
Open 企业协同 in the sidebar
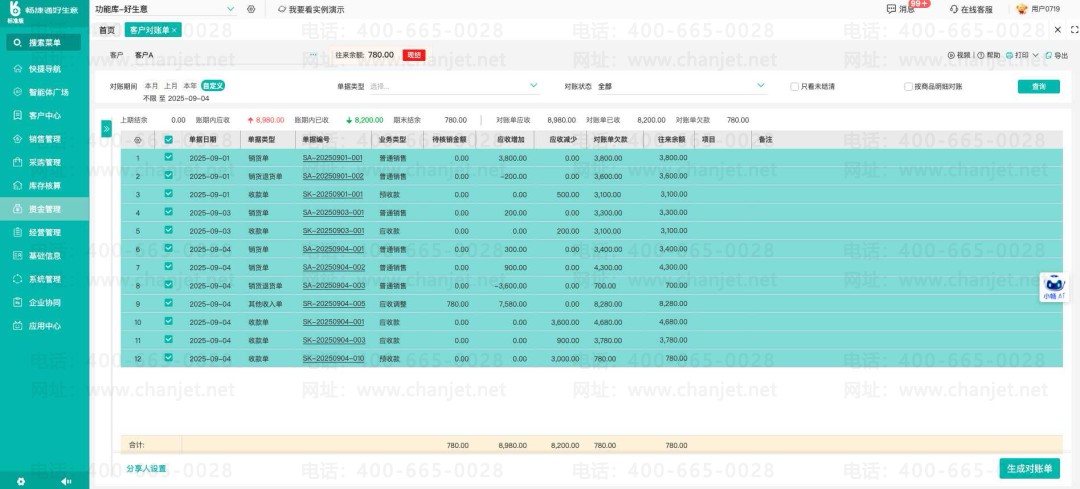pos(45,303)
